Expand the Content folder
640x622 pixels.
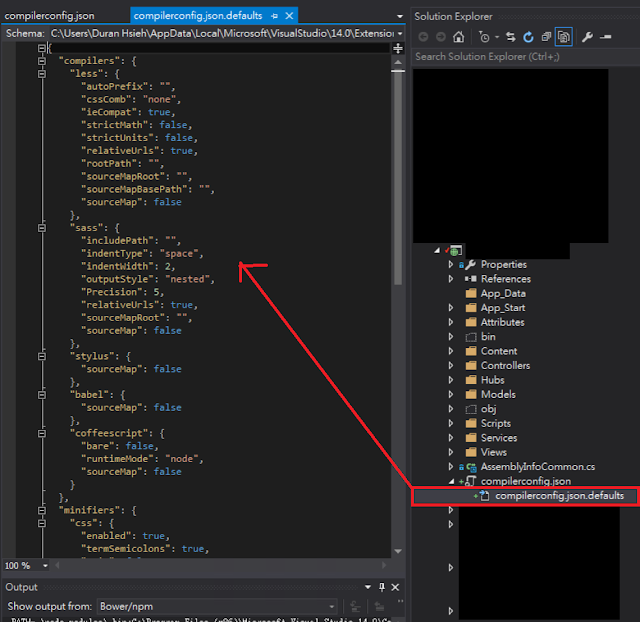[451, 351]
